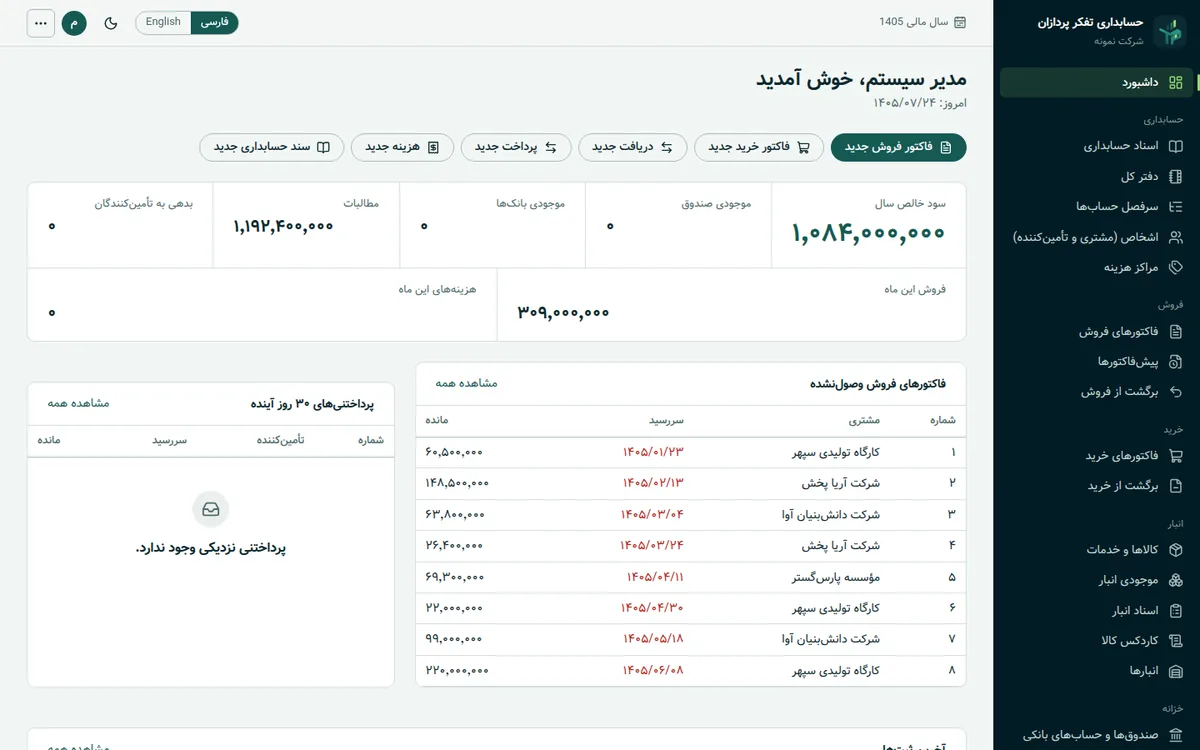Click مشاهده همه in 30-day payables card
This screenshot has height=750, width=1200.
pyautogui.click(x=78, y=403)
